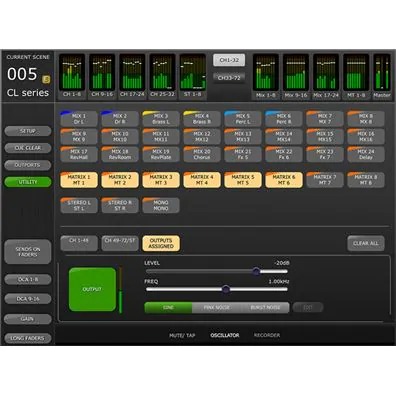Select BURST NOISE oscillator mode
The height and width of the screenshot is (396, 396).
tap(265, 307)
